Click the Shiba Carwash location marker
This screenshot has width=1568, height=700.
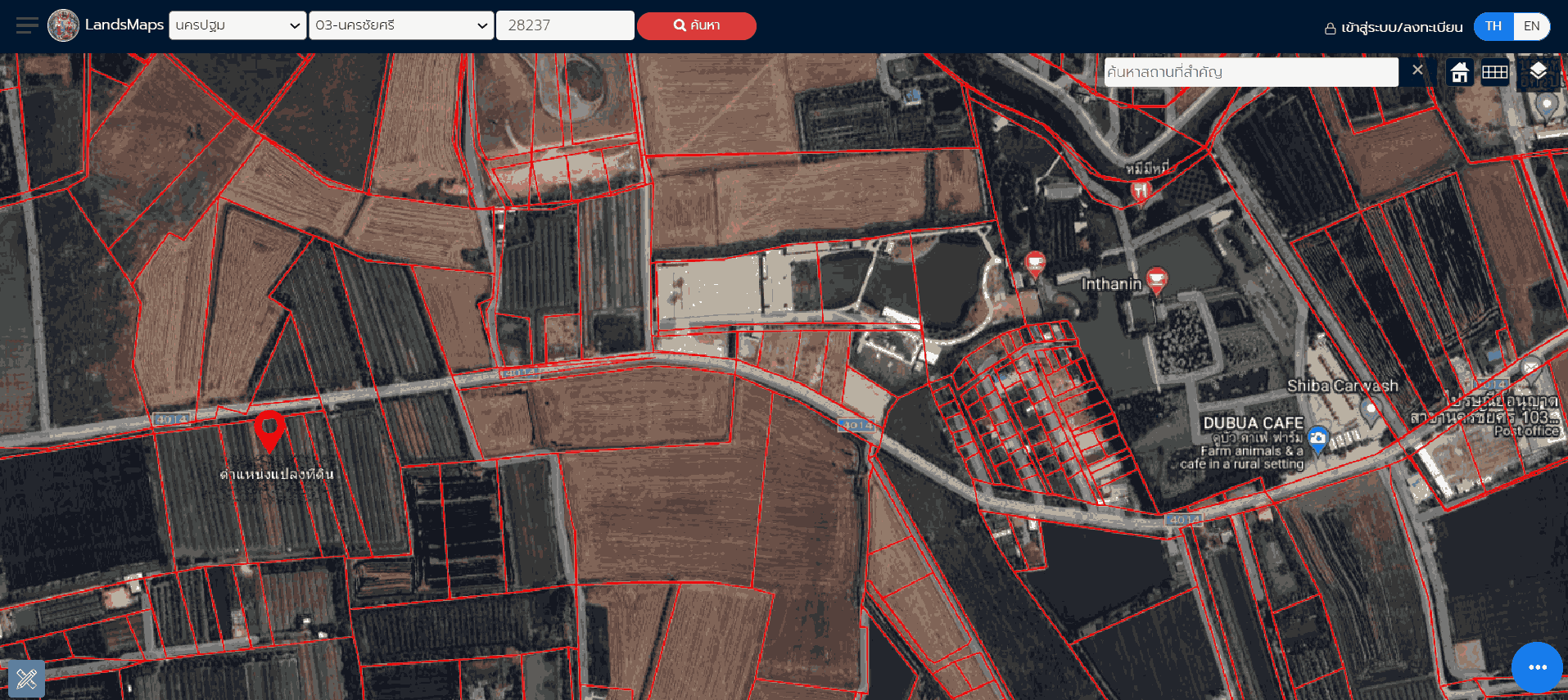(1370, 409)
